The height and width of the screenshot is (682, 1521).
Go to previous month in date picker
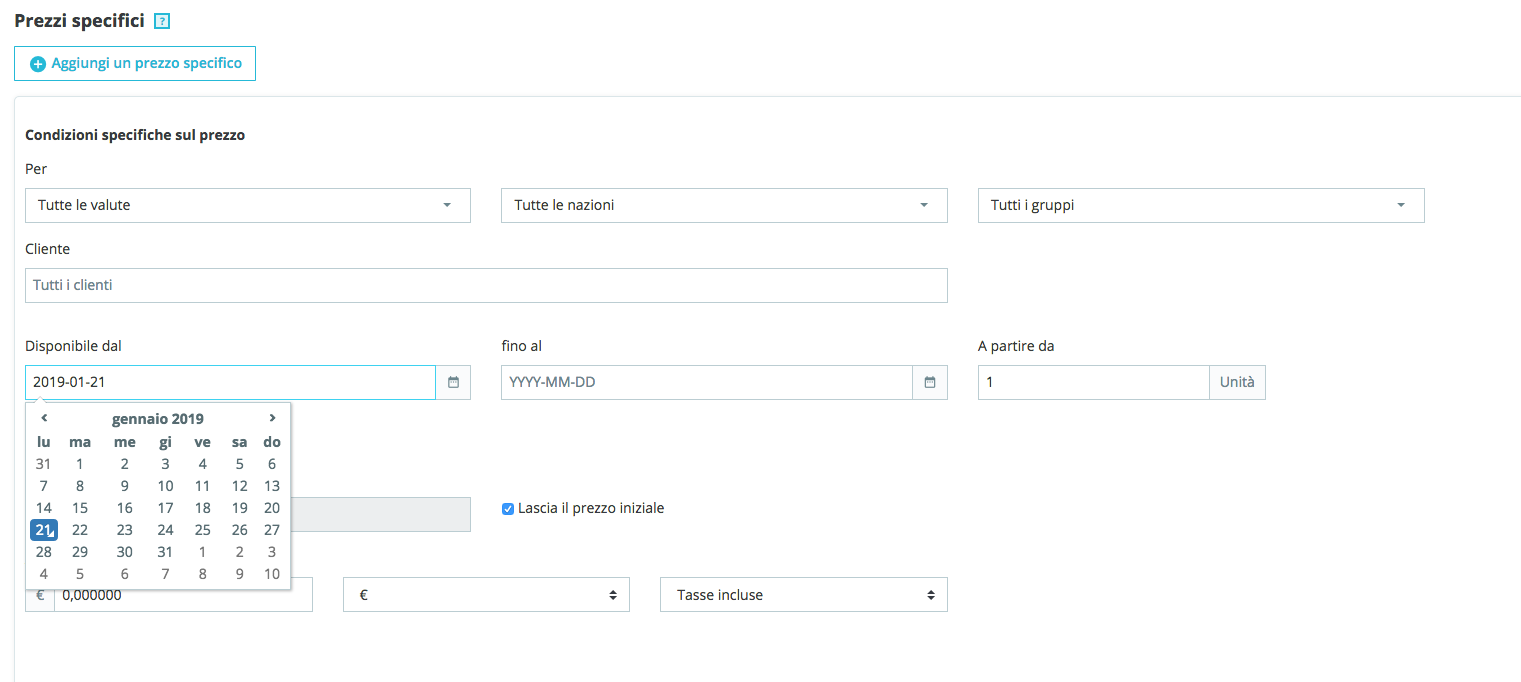44,418
